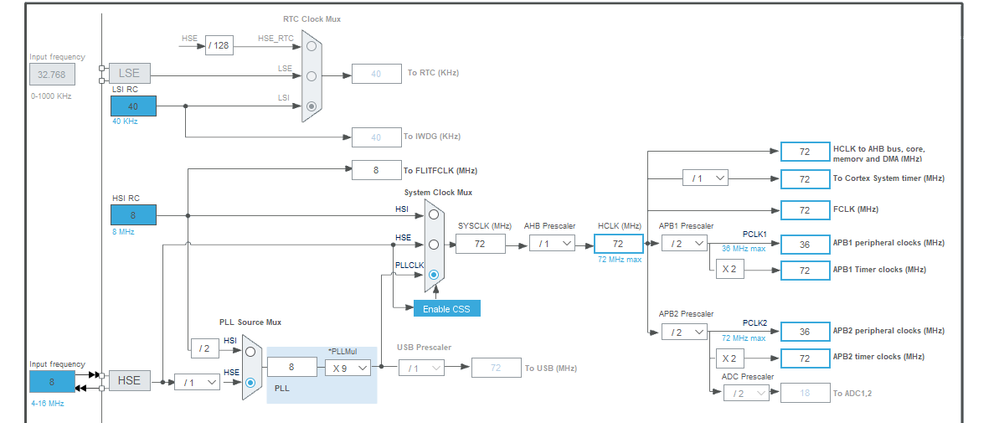This screenshot has height=423, width=999.
Task: Select PLLCLK radio in System Clock Mux
Action: (x=434, y=275)
